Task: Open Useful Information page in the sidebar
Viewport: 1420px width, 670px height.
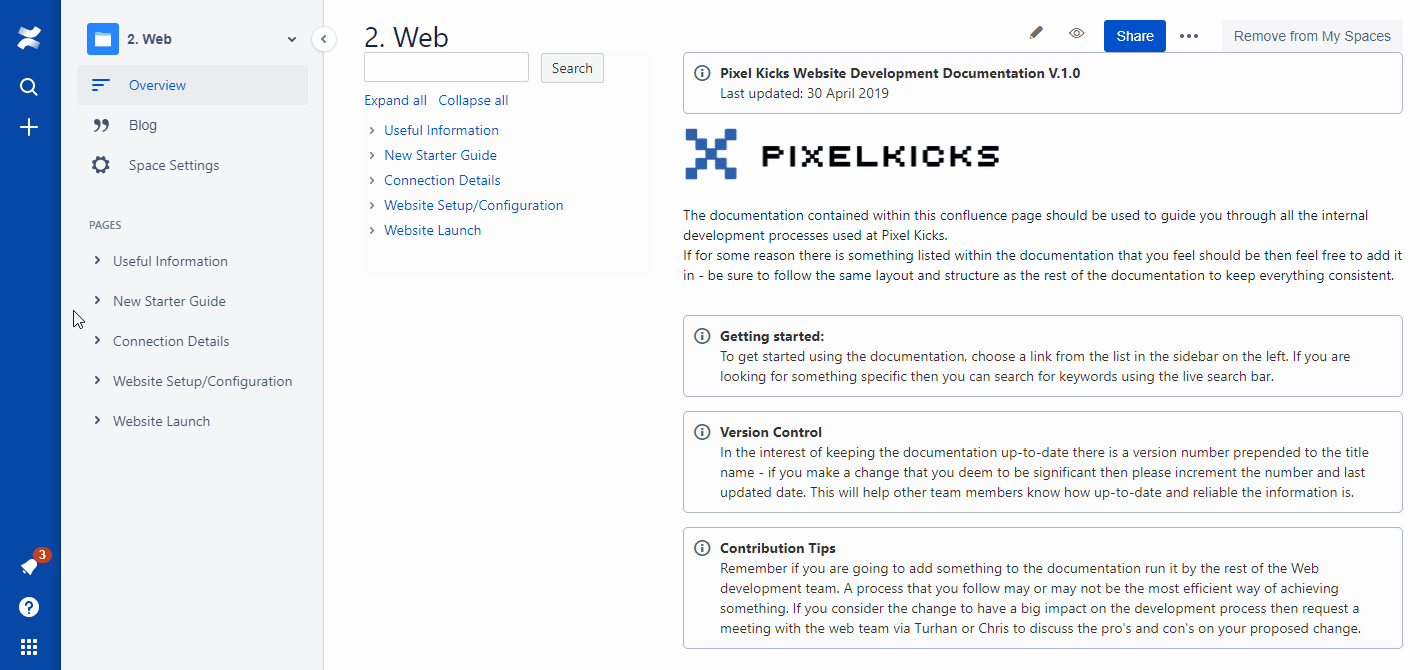Action: click(x=170, y=261)
